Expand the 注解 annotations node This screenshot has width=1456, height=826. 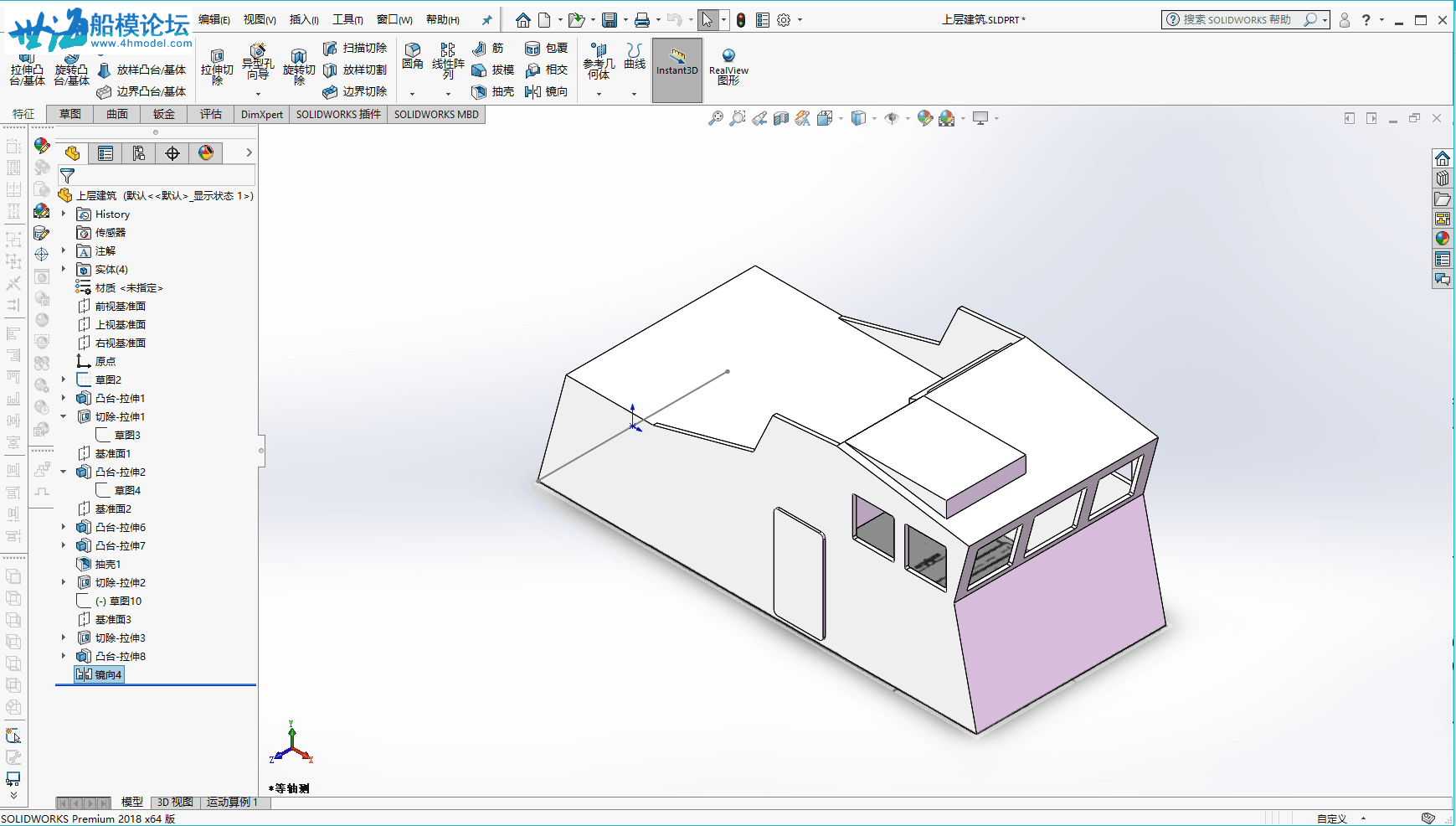pos(64,251)
